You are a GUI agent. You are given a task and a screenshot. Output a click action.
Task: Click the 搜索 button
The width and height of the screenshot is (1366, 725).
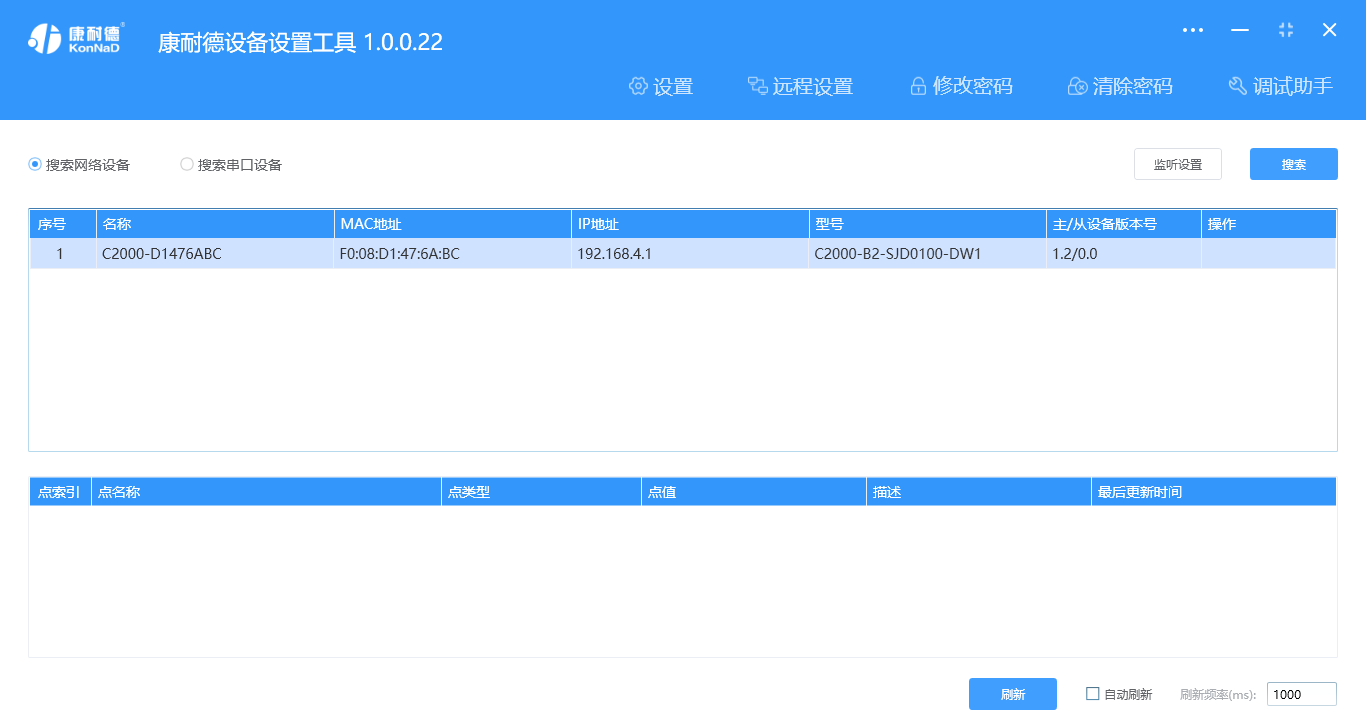point(1294,164)
